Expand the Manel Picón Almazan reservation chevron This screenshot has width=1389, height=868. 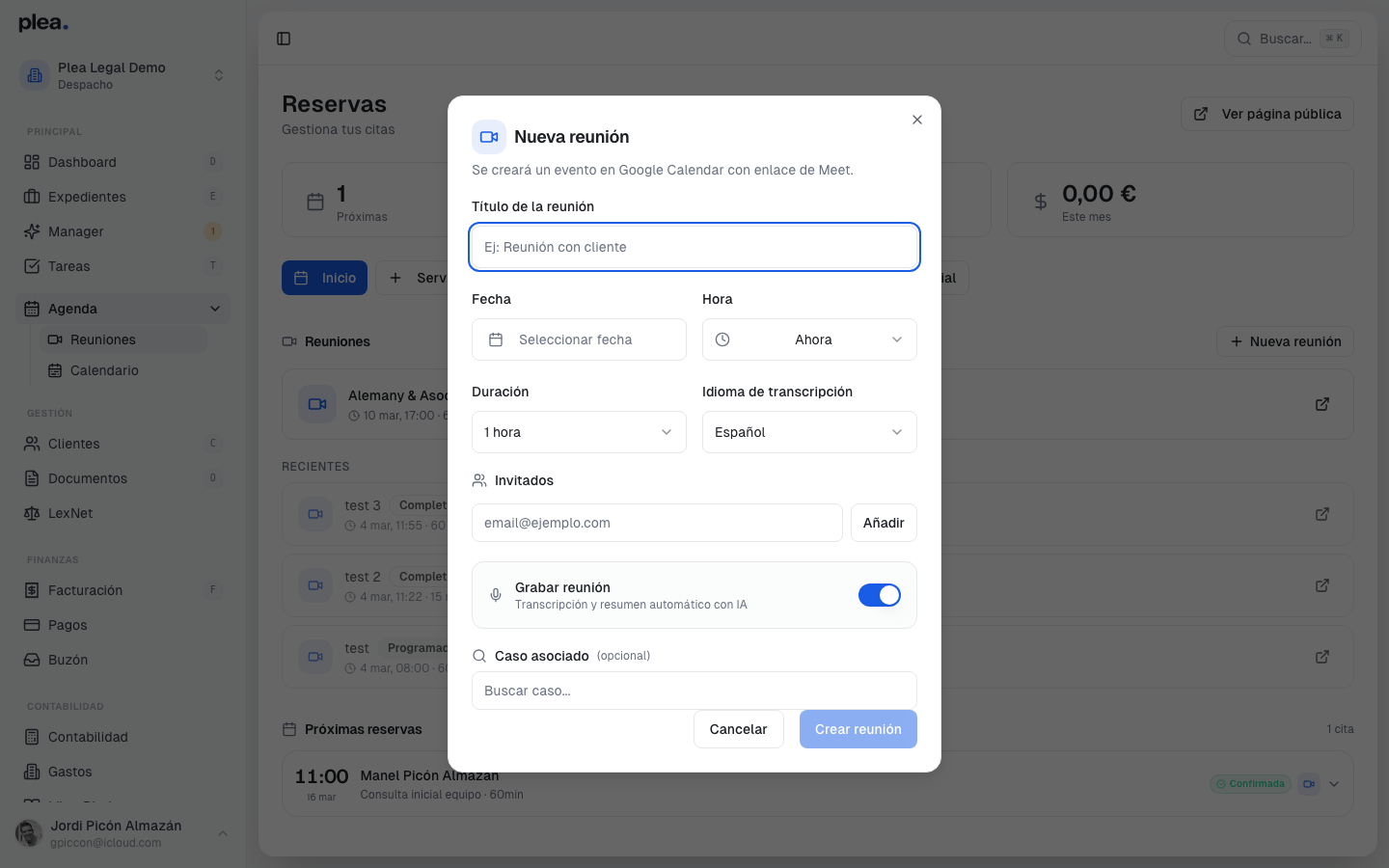click(x=1334, y=784)
